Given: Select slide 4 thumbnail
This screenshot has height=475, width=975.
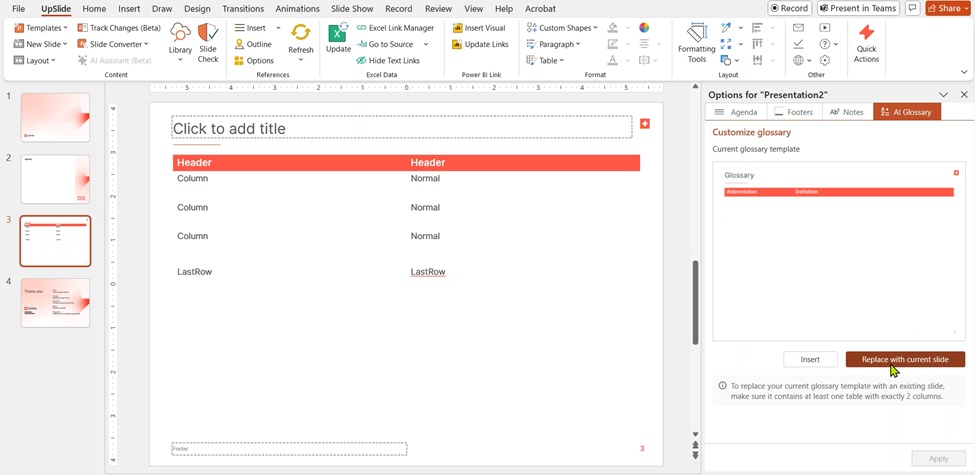Looking at the screenshot, I should 55,302.
